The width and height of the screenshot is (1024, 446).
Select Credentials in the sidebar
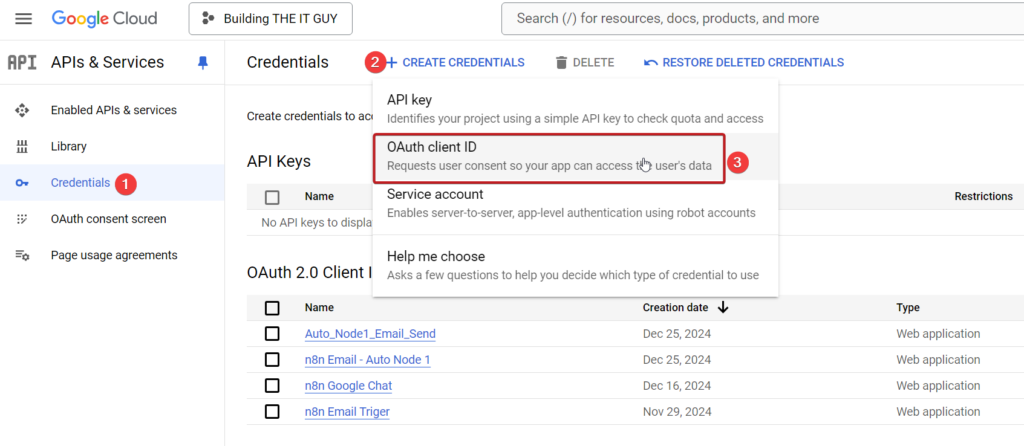pyautogui.click(x=80, y=183)
